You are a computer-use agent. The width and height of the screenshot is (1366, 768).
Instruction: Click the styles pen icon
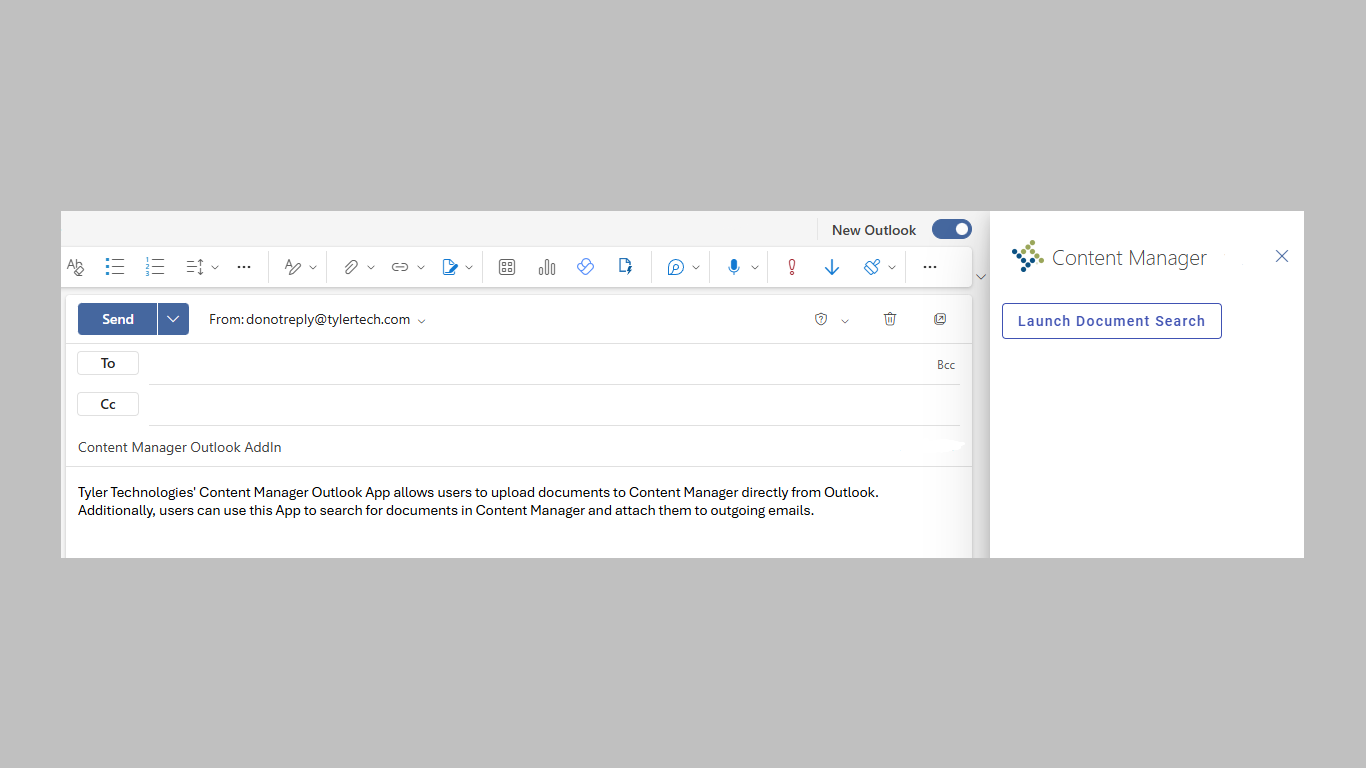[x=293, y=267]
